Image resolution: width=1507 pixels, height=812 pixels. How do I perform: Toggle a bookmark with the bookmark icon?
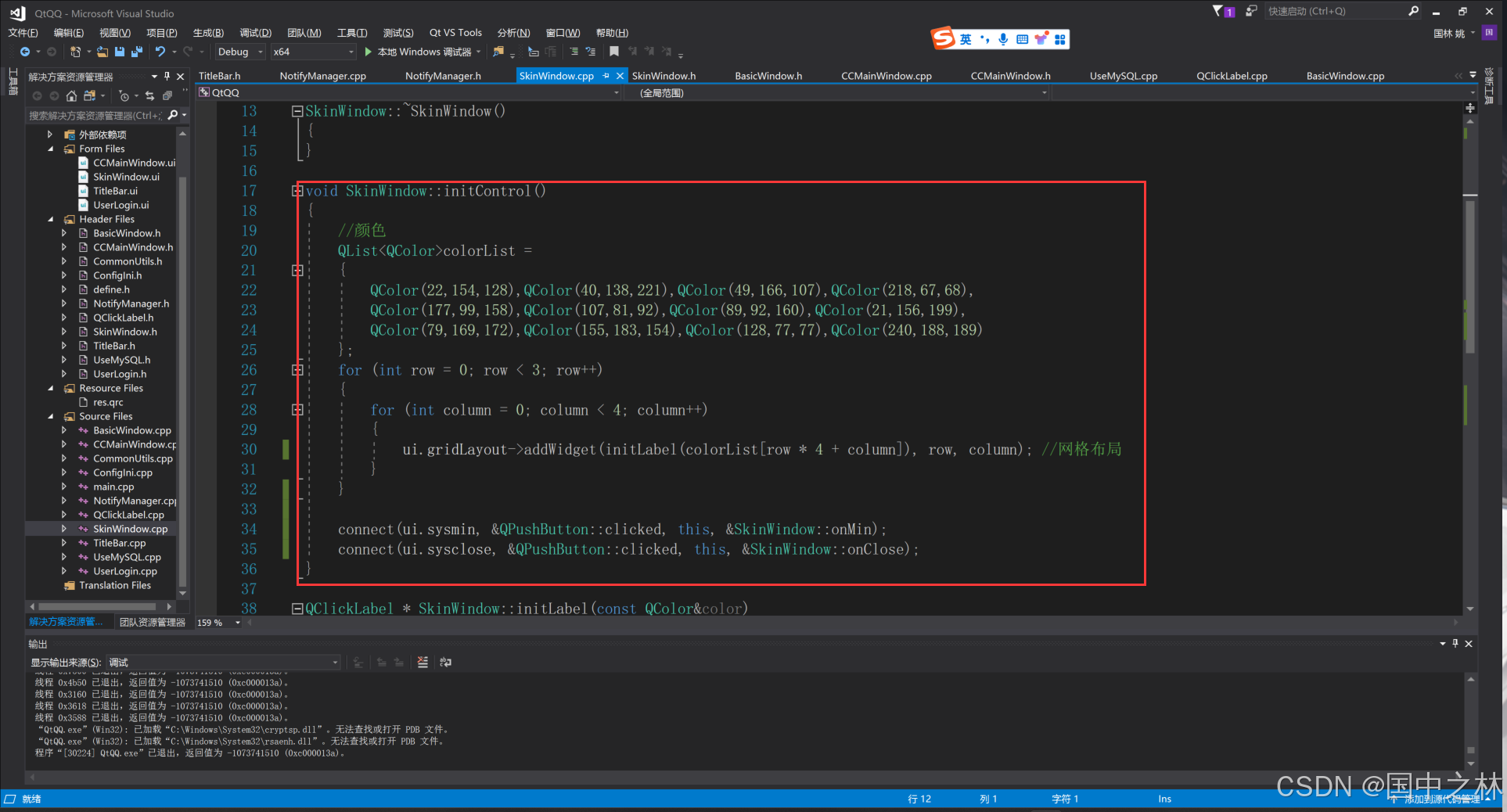click(x=614, y=52)
